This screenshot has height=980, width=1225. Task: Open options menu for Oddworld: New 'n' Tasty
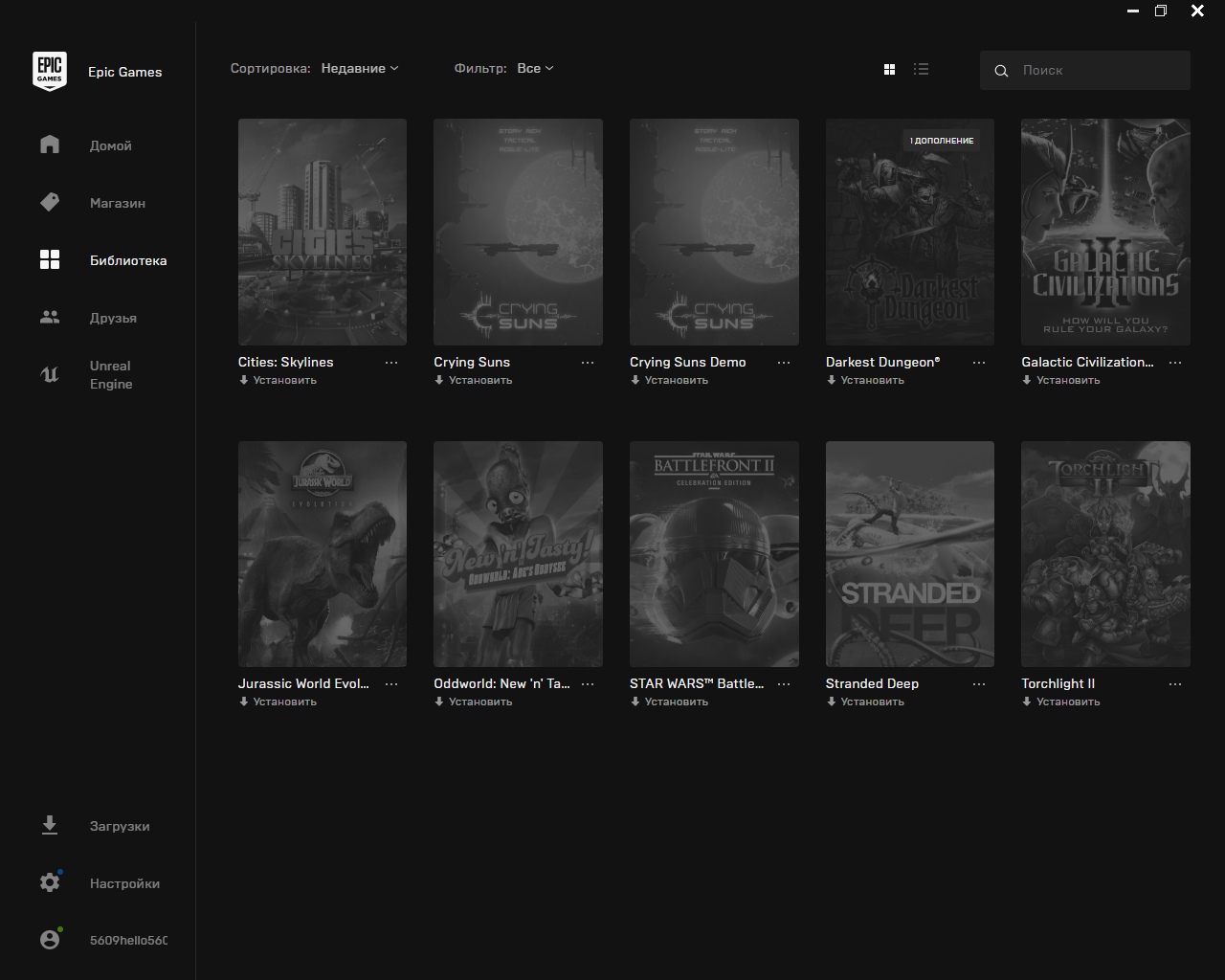click(588, 684)
